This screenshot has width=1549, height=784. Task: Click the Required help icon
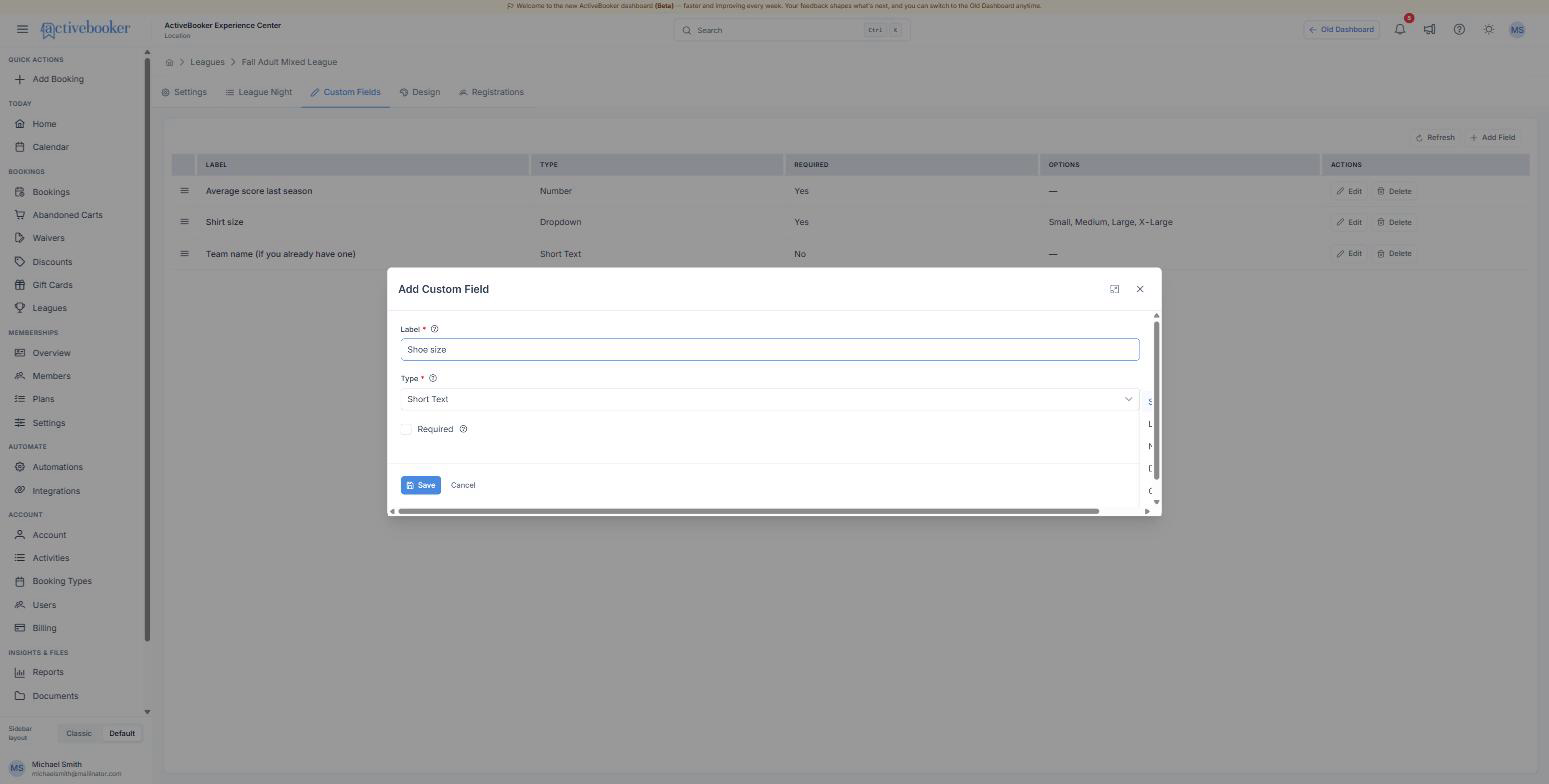click(463, 429)
